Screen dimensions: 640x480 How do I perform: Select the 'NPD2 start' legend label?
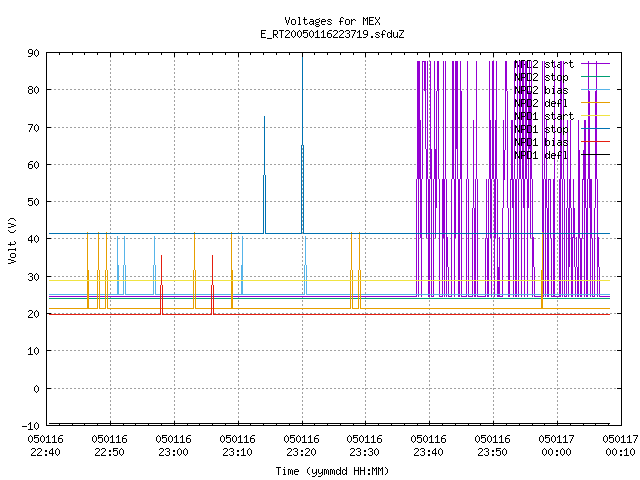(544, 64)
